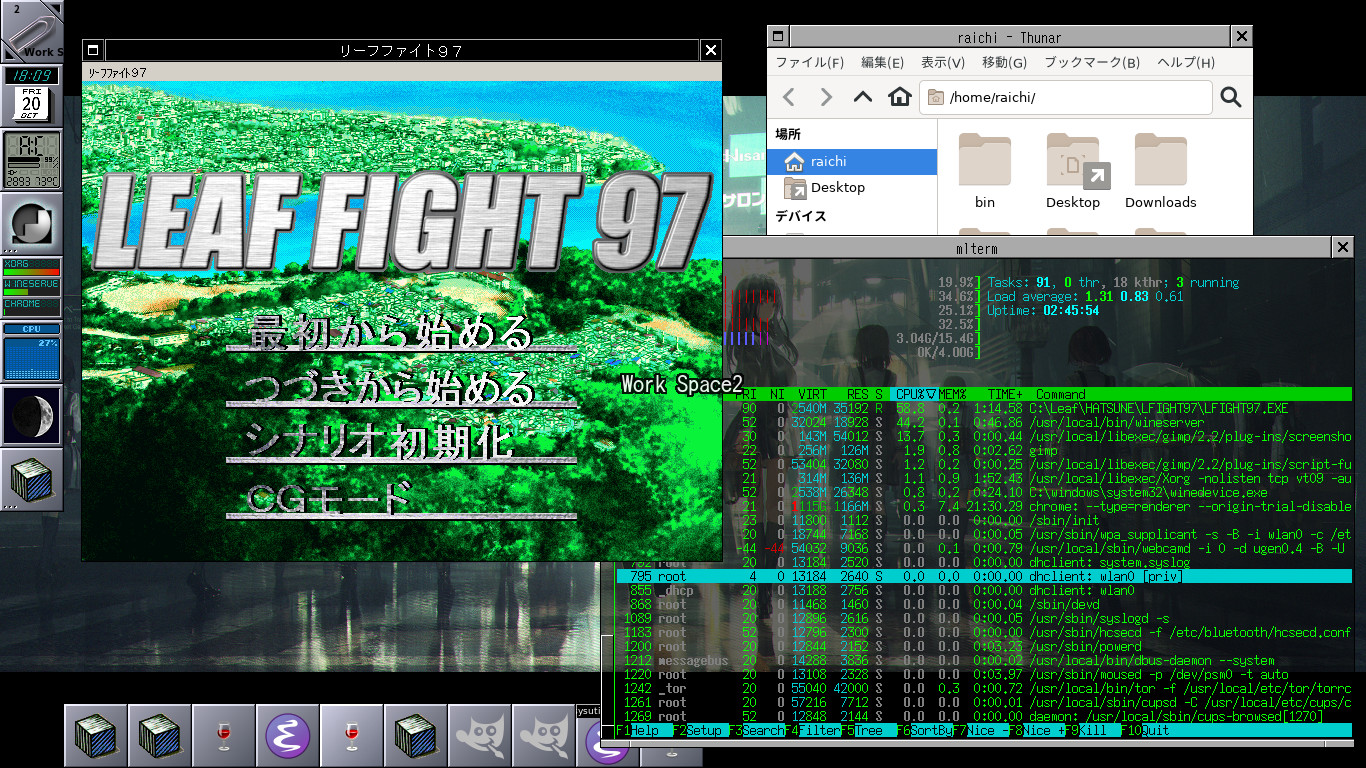Open F6 SortBy in htop footer

[926, 731]
